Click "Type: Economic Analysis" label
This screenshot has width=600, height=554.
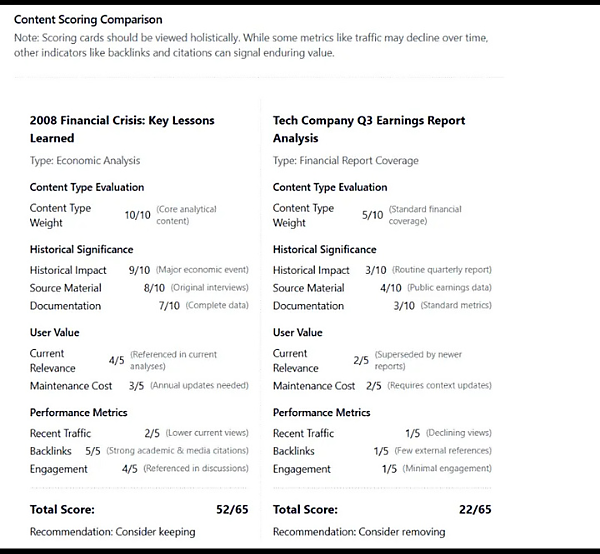pyautogui.click(x=85, y=160)
